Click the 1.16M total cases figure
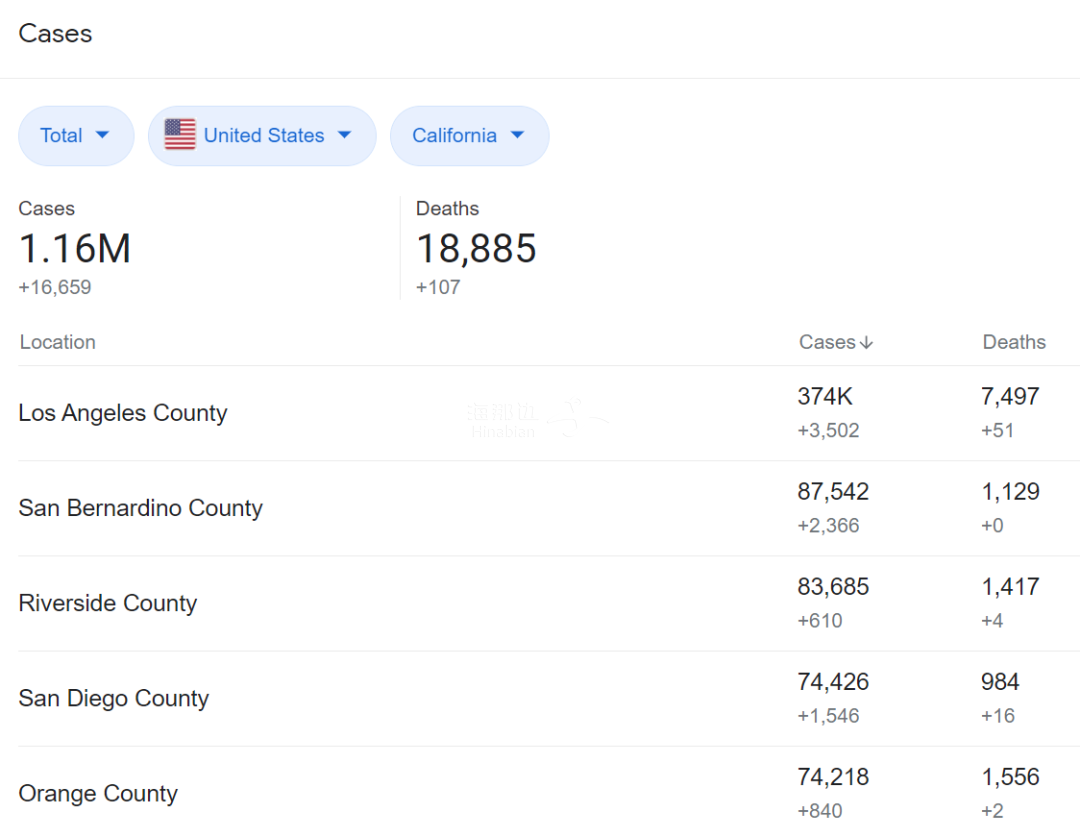 pyautogui.click(x=75, y=249)
